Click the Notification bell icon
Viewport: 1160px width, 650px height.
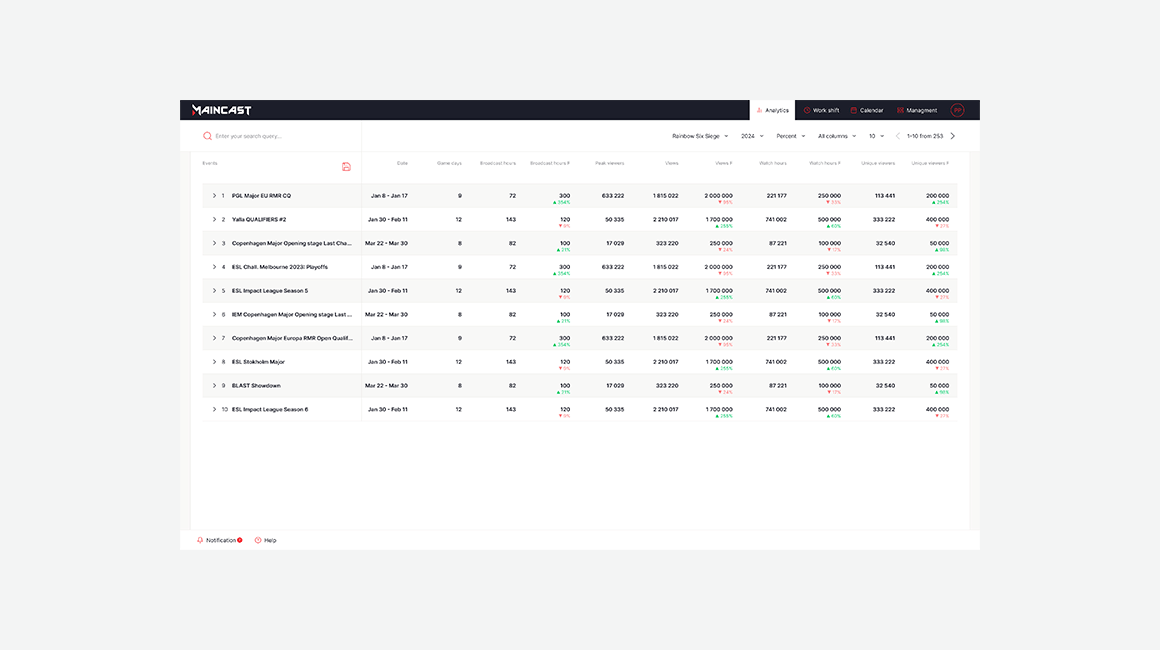(x=200, y=540)
